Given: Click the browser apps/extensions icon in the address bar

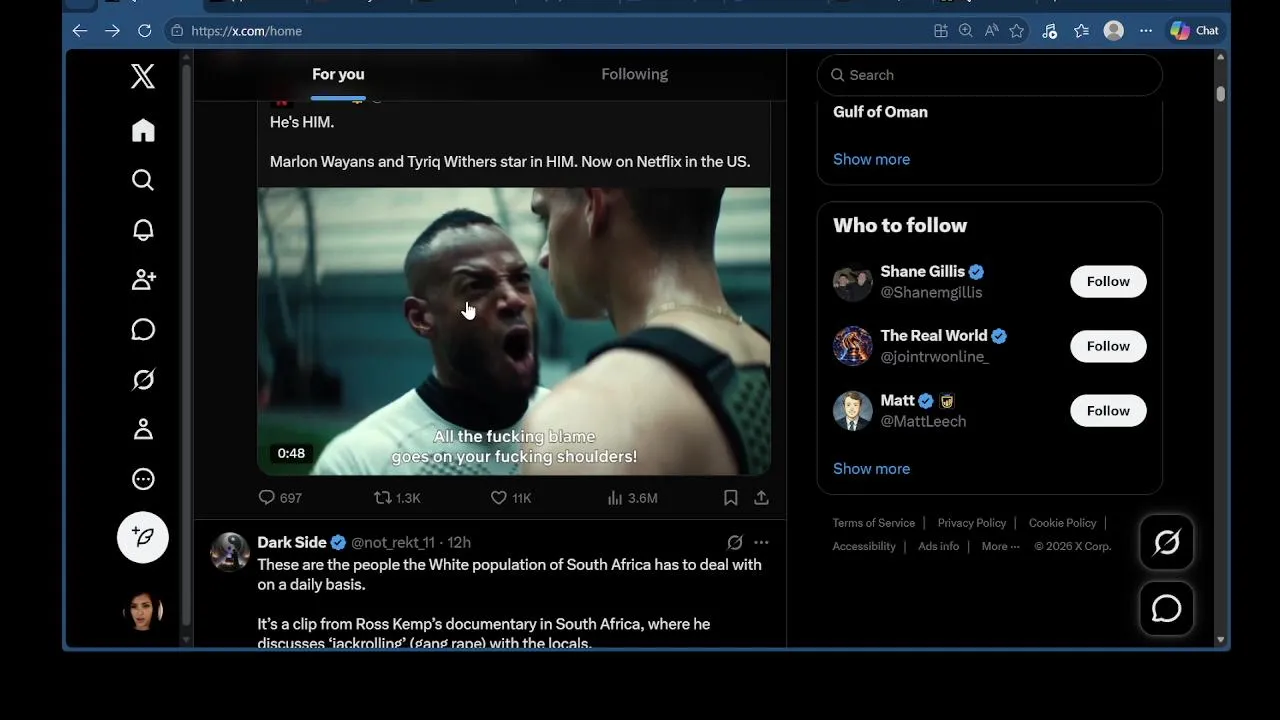Looking at the screenshot, I should (941, 31).
